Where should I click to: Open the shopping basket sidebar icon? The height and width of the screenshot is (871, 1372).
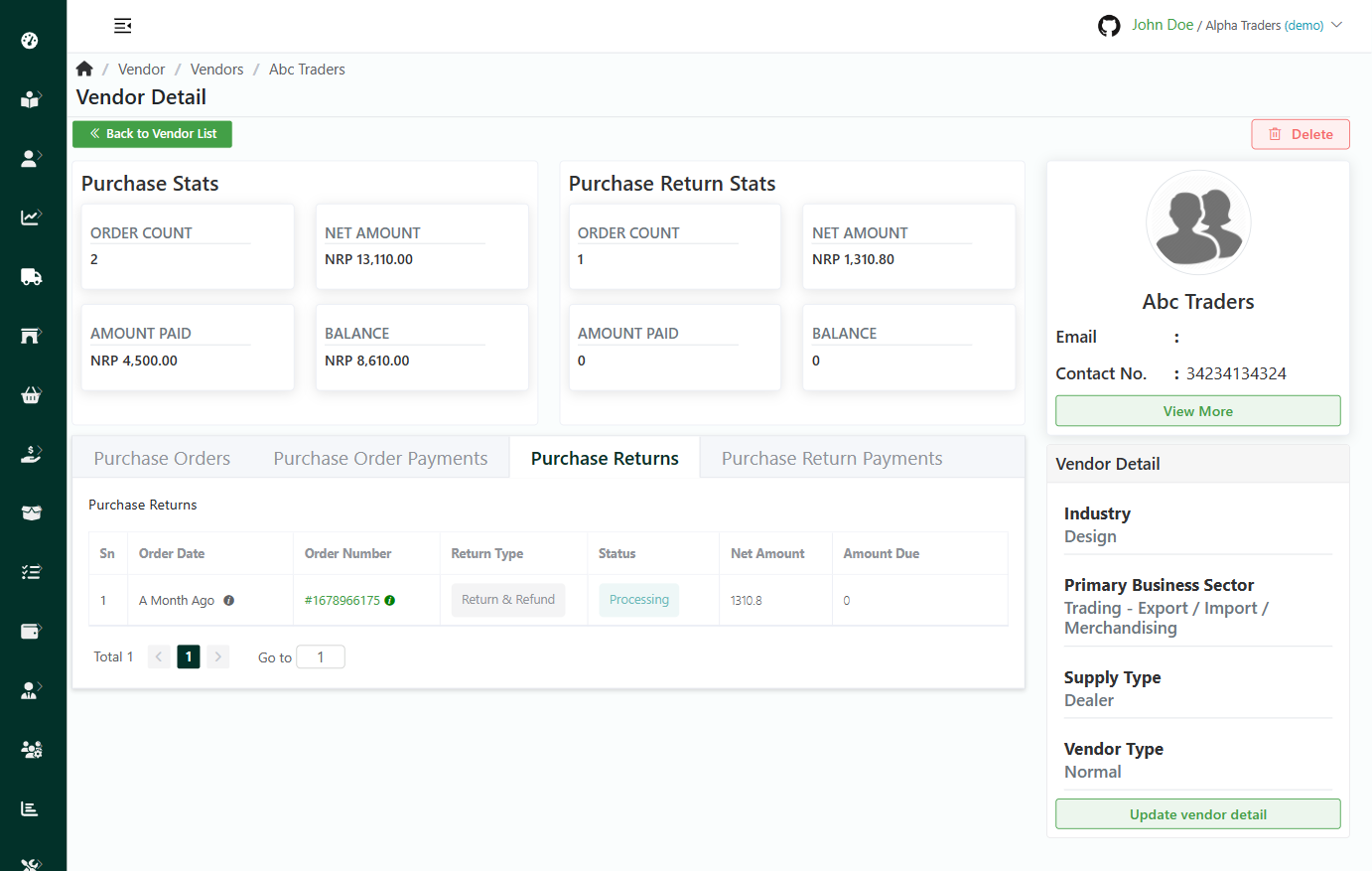point(31,395)
